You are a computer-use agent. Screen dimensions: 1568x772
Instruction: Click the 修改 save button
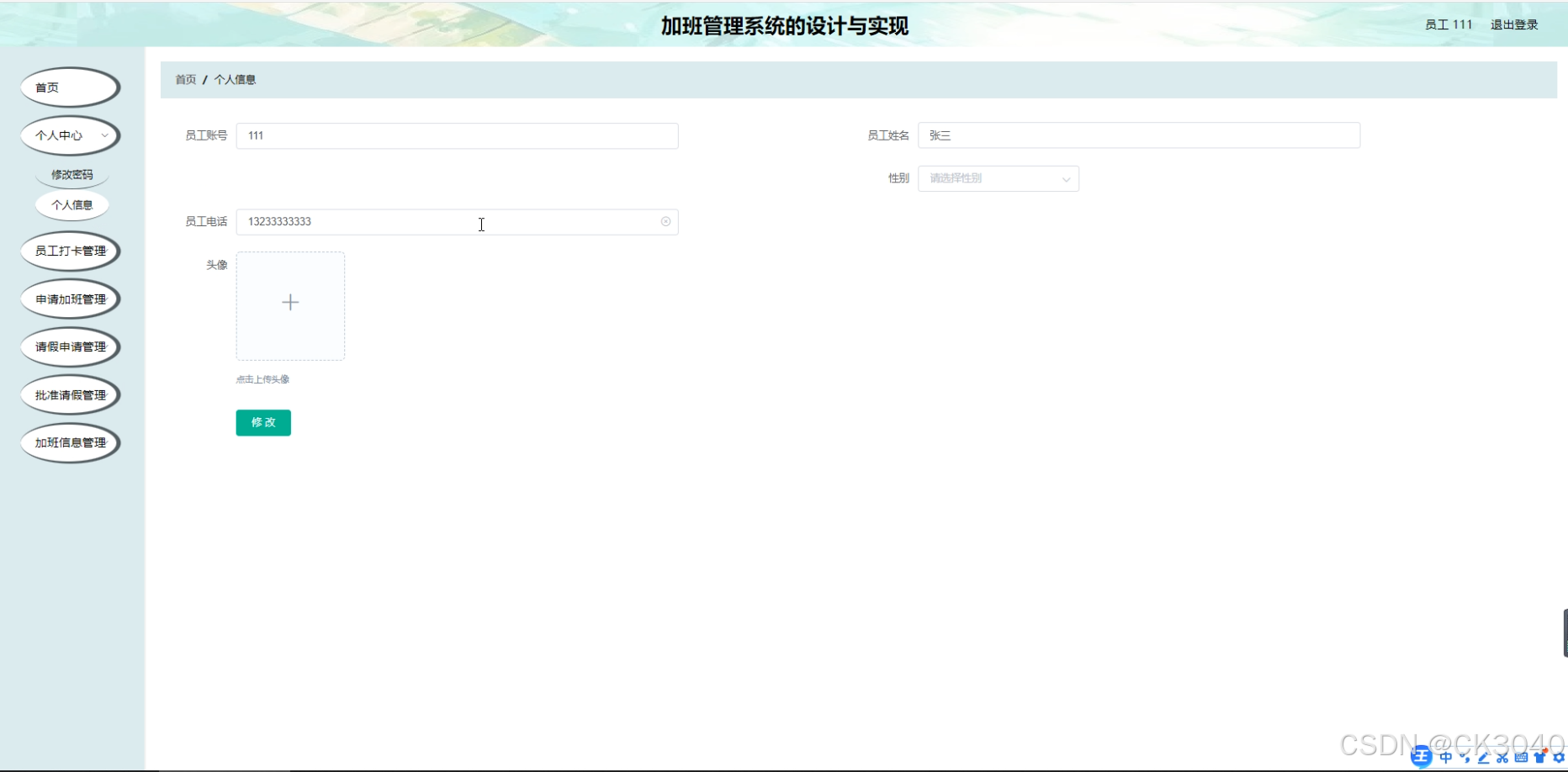(263, 423)
